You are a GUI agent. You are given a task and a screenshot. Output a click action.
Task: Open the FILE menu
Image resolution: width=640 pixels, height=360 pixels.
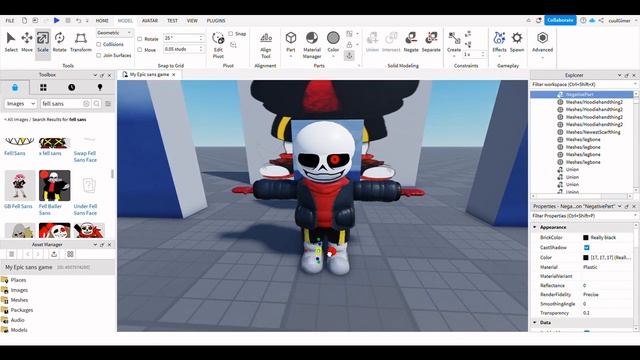pos(10,20)
